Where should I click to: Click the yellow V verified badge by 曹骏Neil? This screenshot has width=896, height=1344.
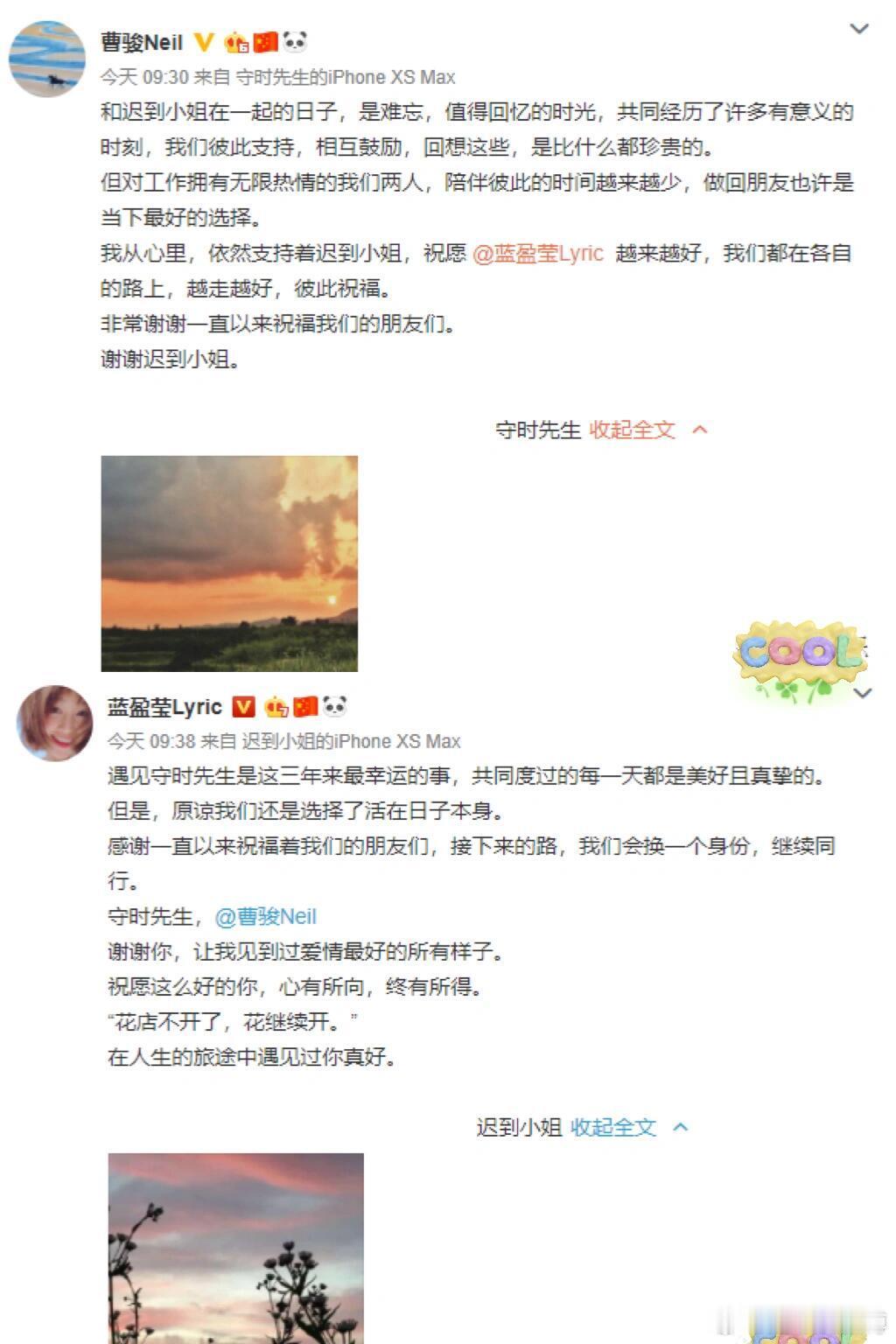[x=203, y=41]
